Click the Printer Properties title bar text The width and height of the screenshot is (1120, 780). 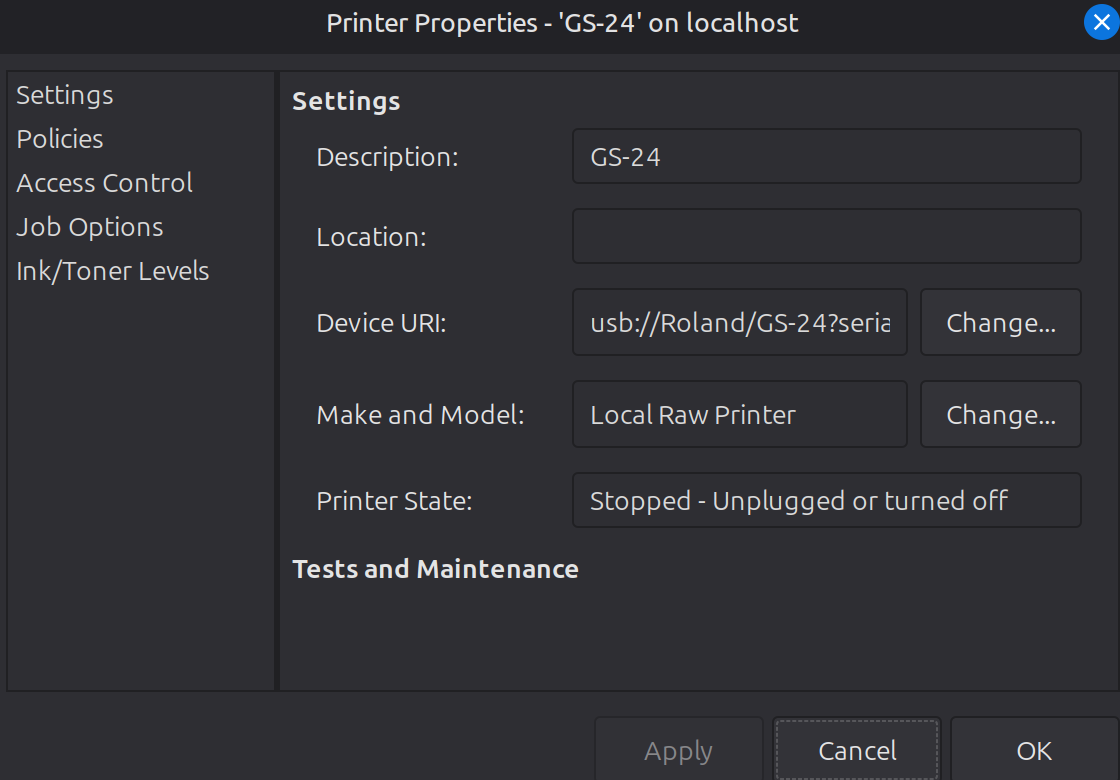[x=562, y=23]
